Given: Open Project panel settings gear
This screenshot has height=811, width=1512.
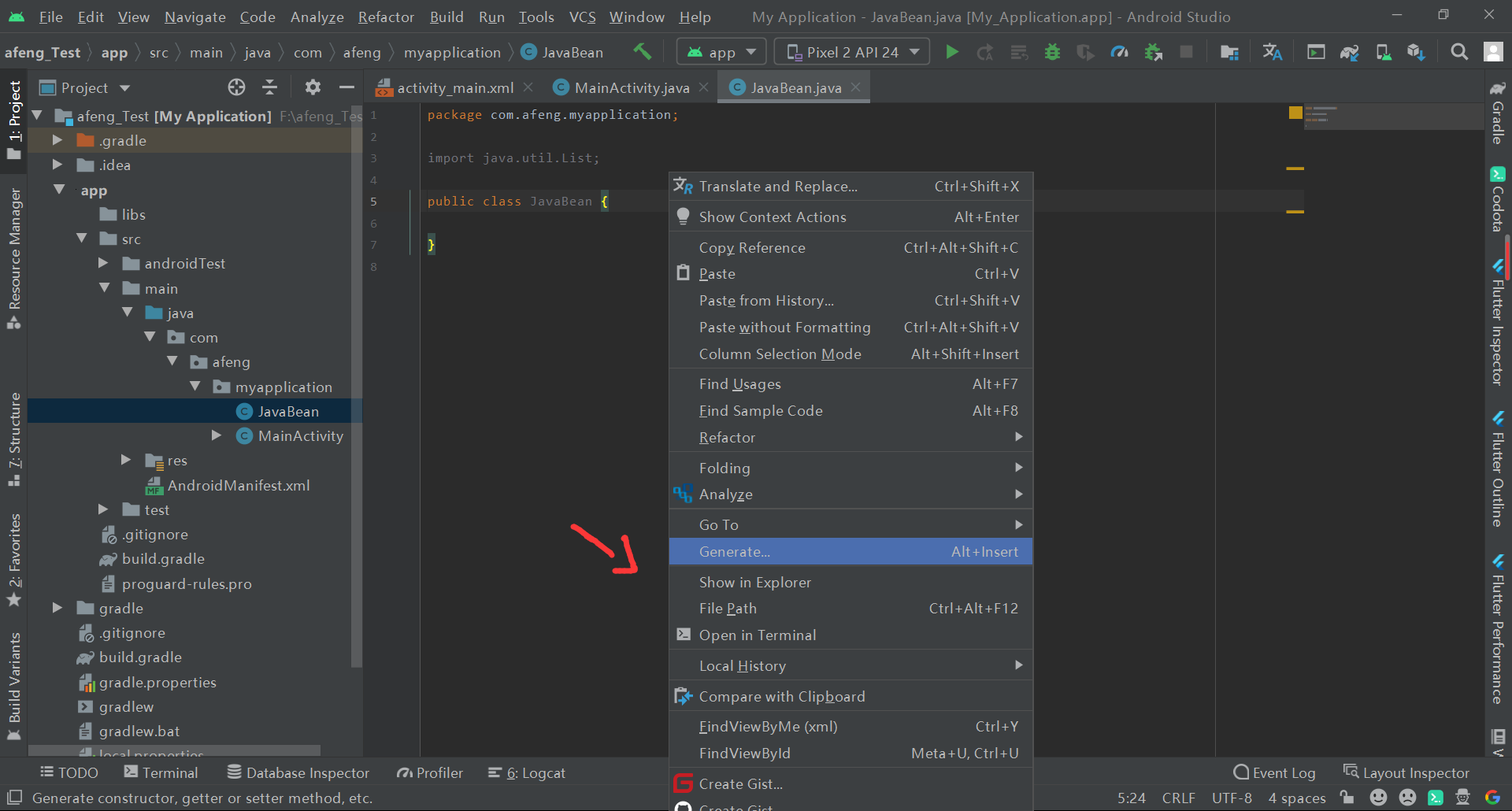Looking at the screenshot, I should point(313,87).
